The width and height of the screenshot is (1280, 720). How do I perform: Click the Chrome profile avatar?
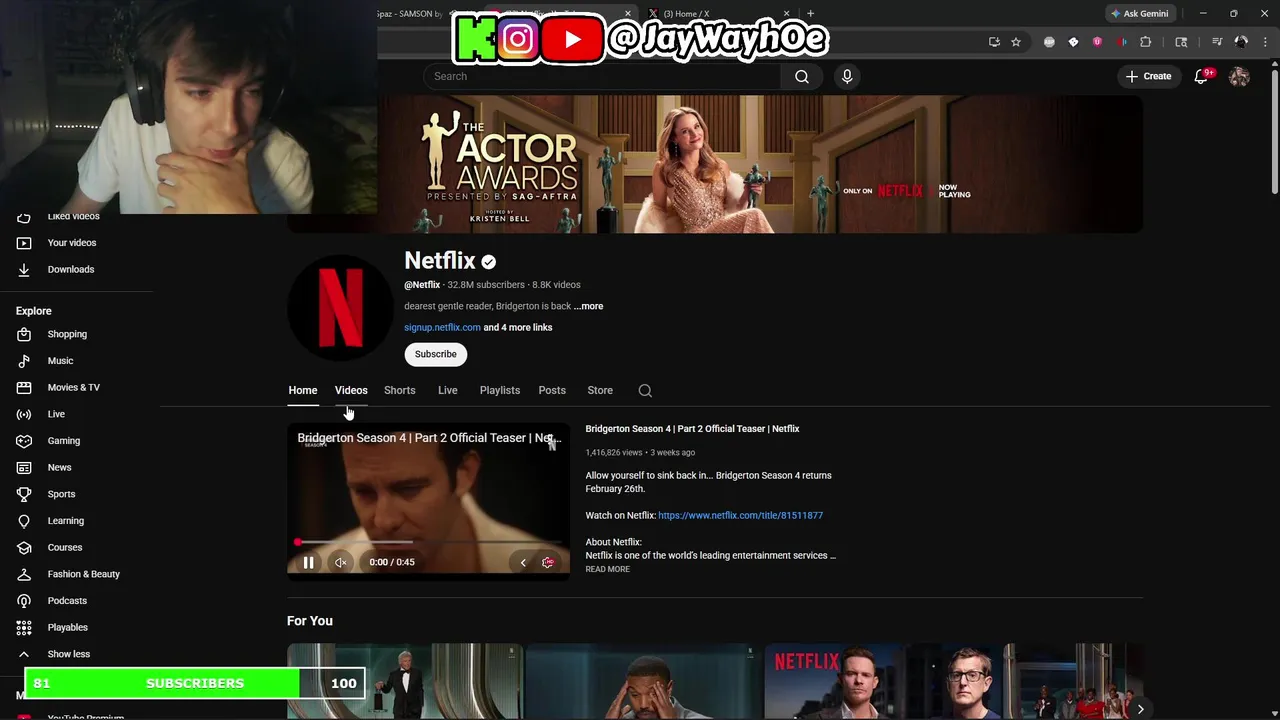pos(1241,42)
